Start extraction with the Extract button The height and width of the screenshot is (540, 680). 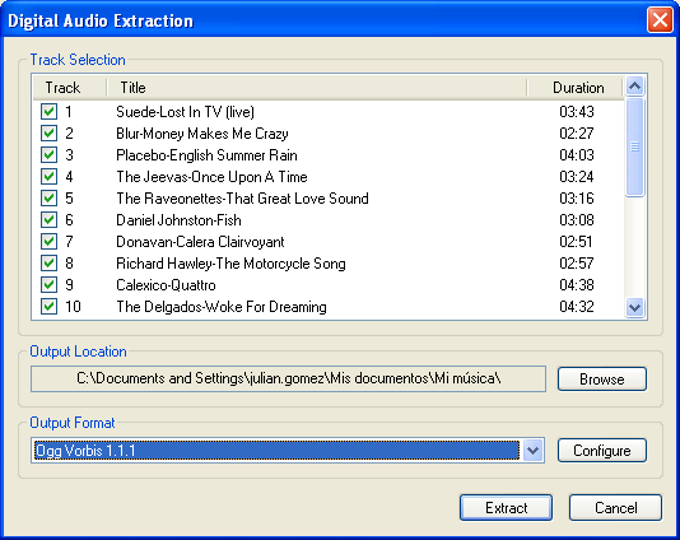[x=506, y=508]
